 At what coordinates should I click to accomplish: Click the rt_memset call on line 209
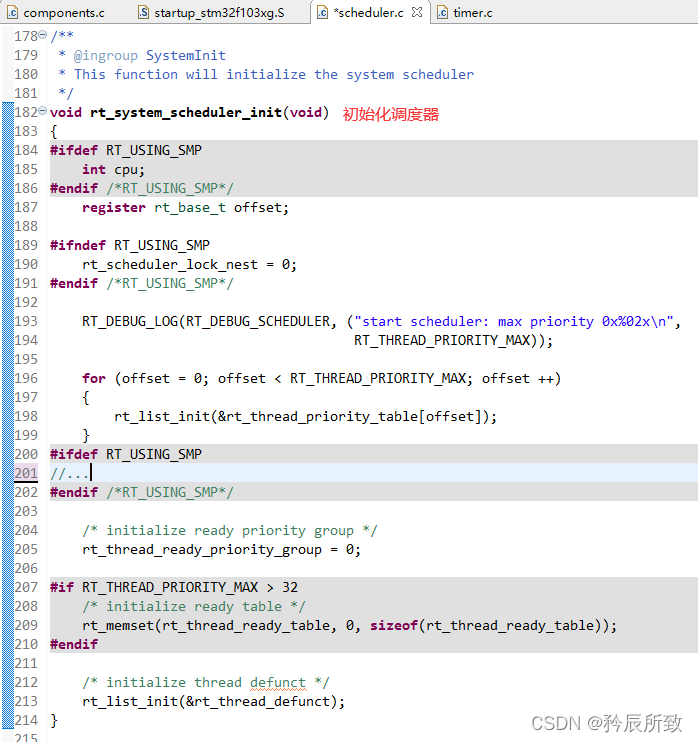point(349,626)
